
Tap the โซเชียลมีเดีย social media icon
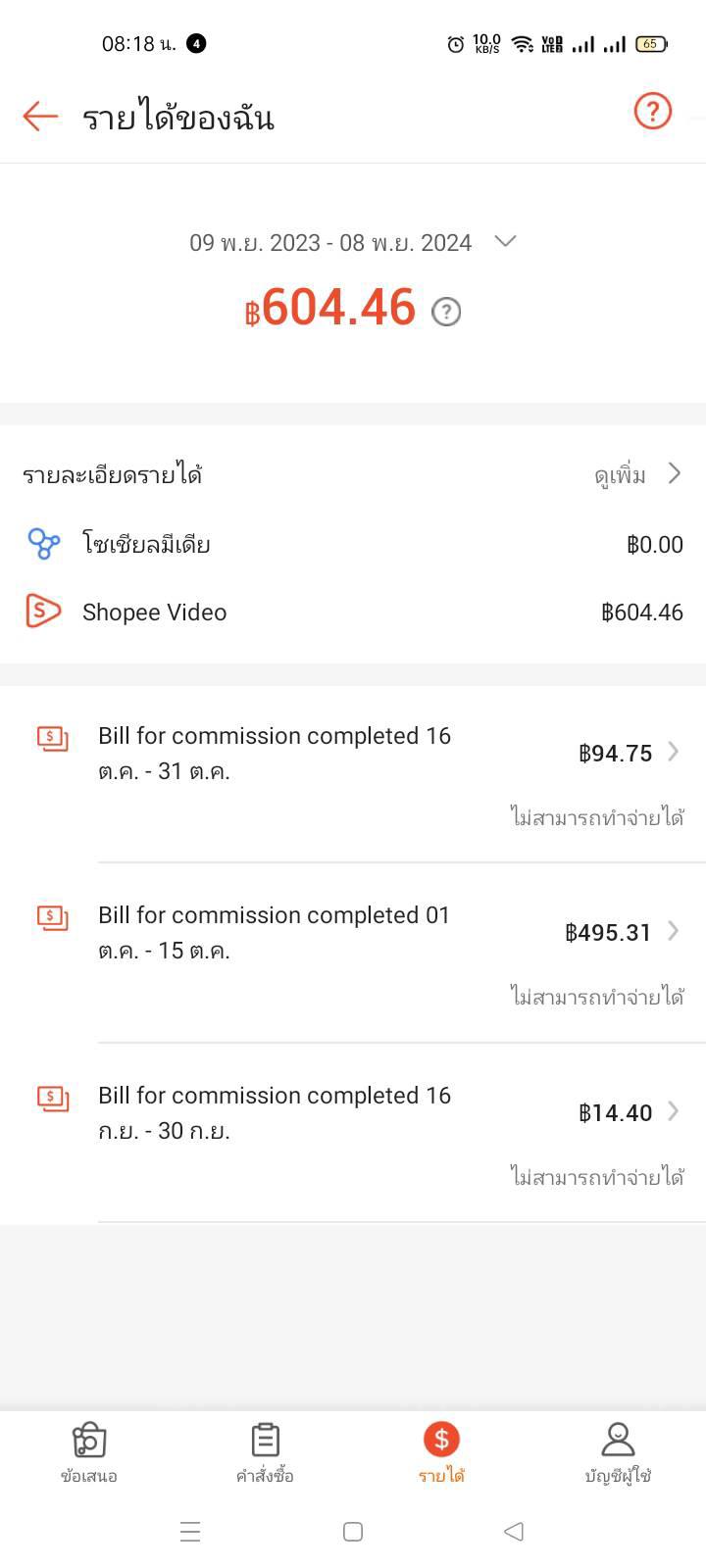(43, 544)
